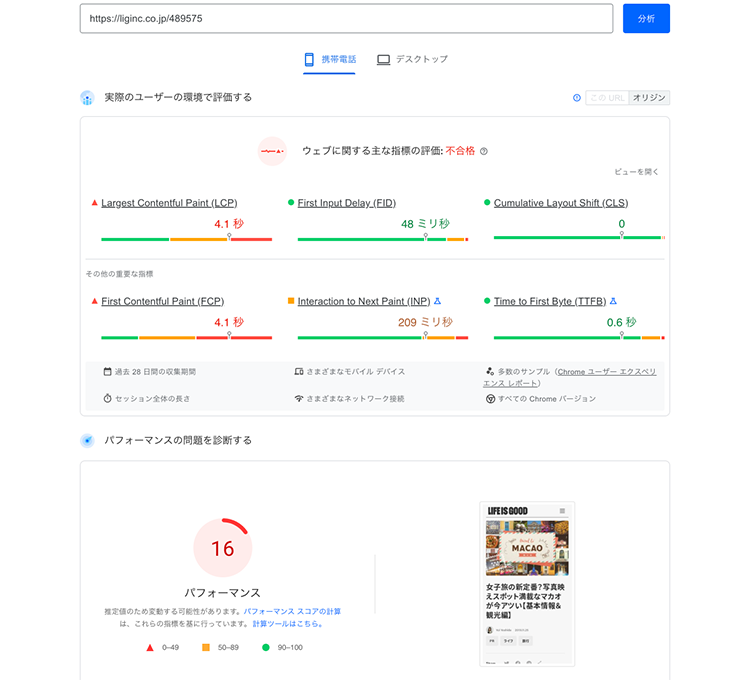This screenshot has height=680, width=750.
Task: Click the orange square beside INP
Action: click(291, 301)
